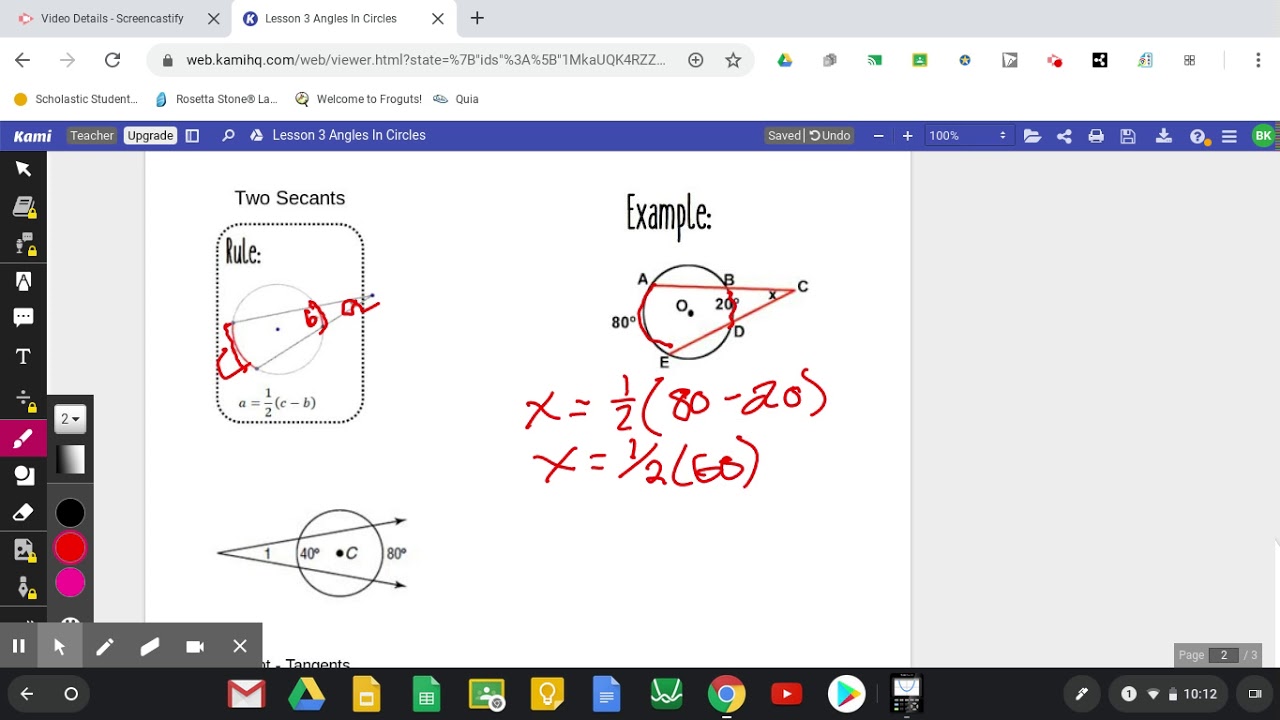Select Screencastify eraser tool
This screenshot has height=720, width=1280.
150,646
